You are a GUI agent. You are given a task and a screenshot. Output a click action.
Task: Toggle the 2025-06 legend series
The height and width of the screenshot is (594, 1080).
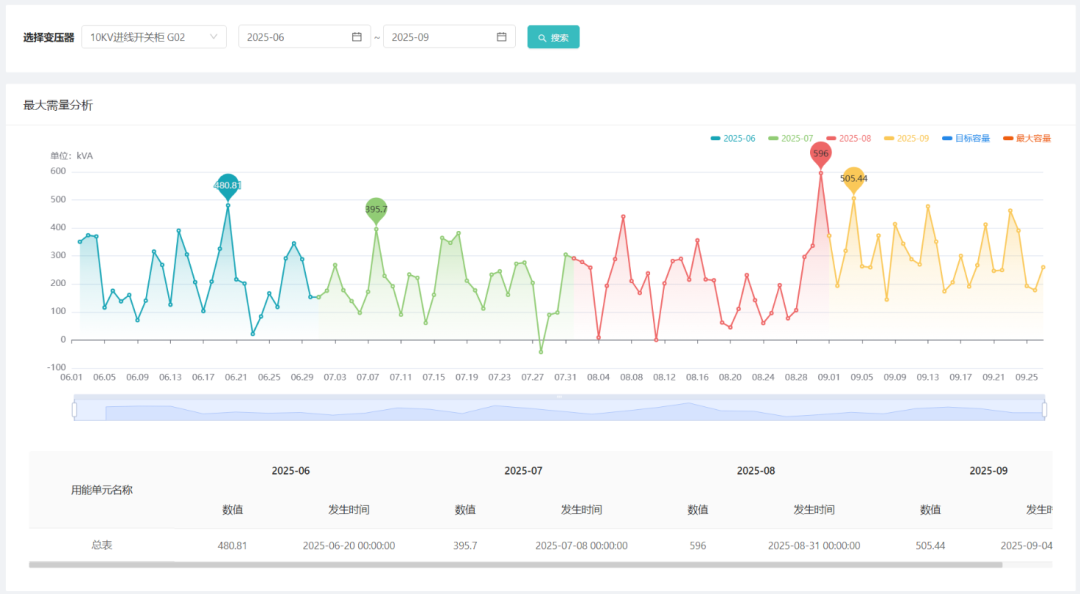pos(733,138)
